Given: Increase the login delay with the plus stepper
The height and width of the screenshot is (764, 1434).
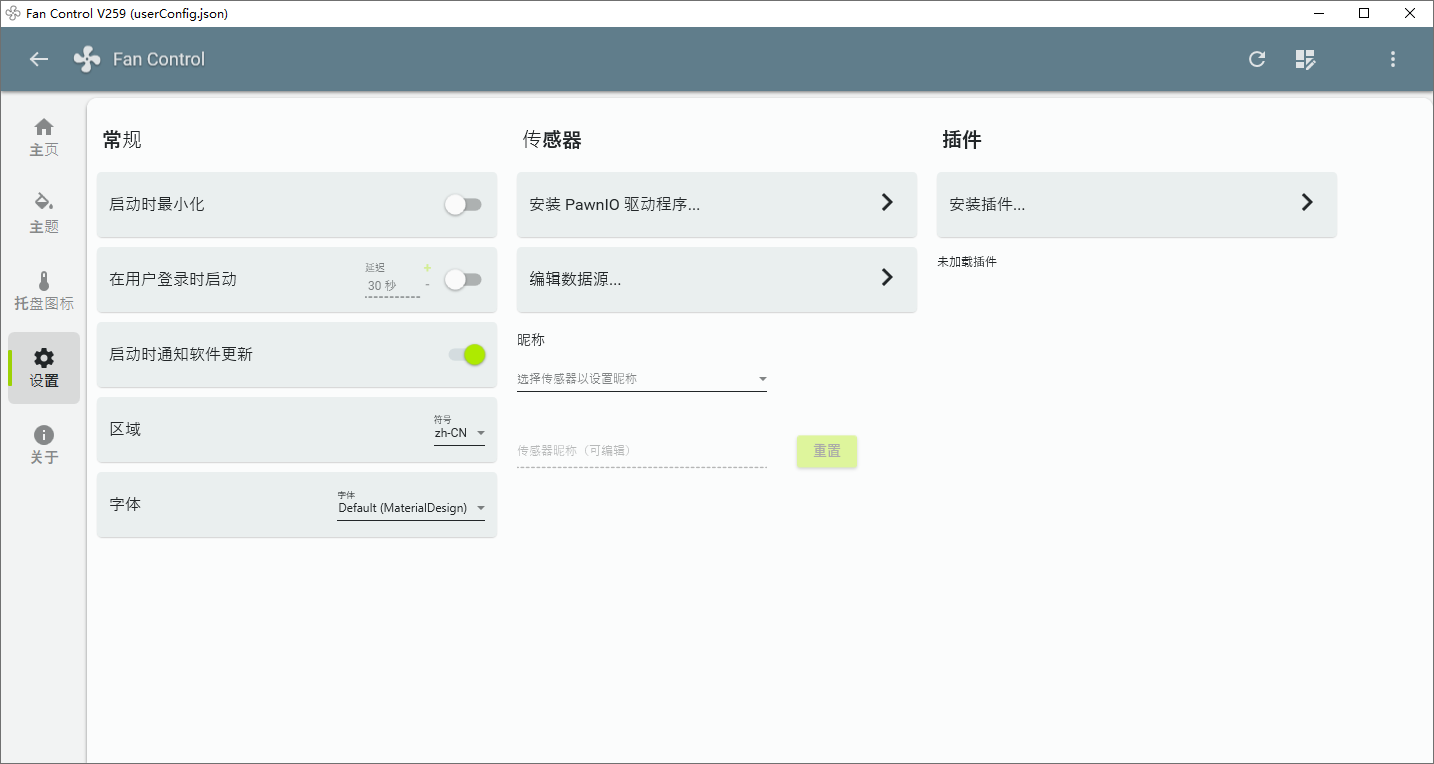Looking at the screenshot, I should click(426, 268).
